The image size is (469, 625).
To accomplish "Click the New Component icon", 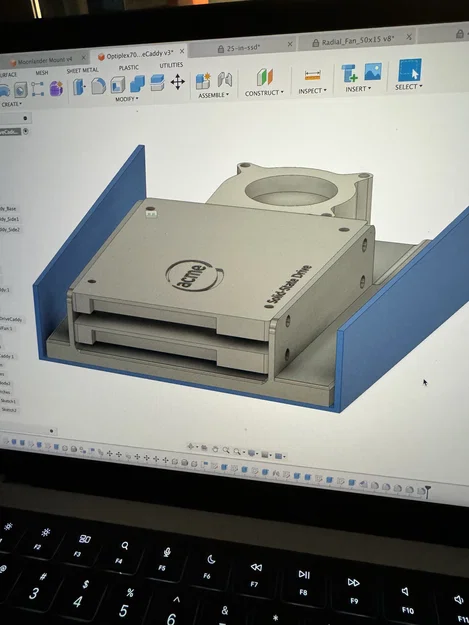I will [203, 81].
